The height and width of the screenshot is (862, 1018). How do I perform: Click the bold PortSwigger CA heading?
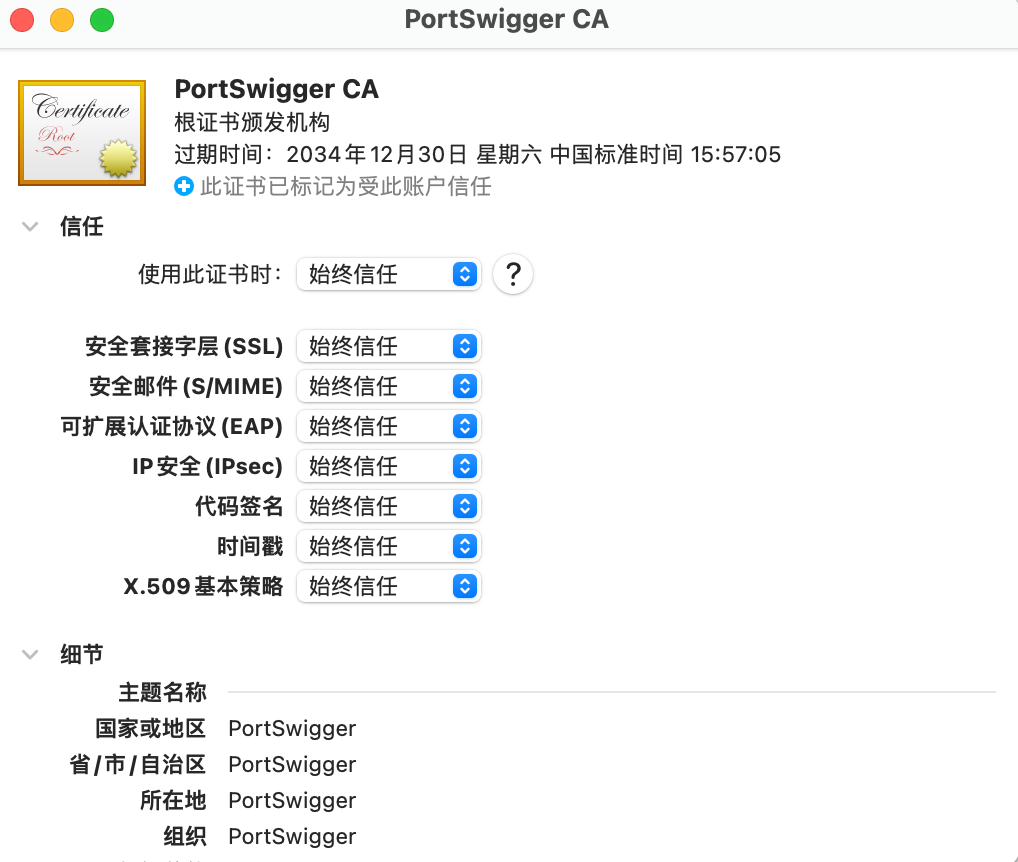277,89
